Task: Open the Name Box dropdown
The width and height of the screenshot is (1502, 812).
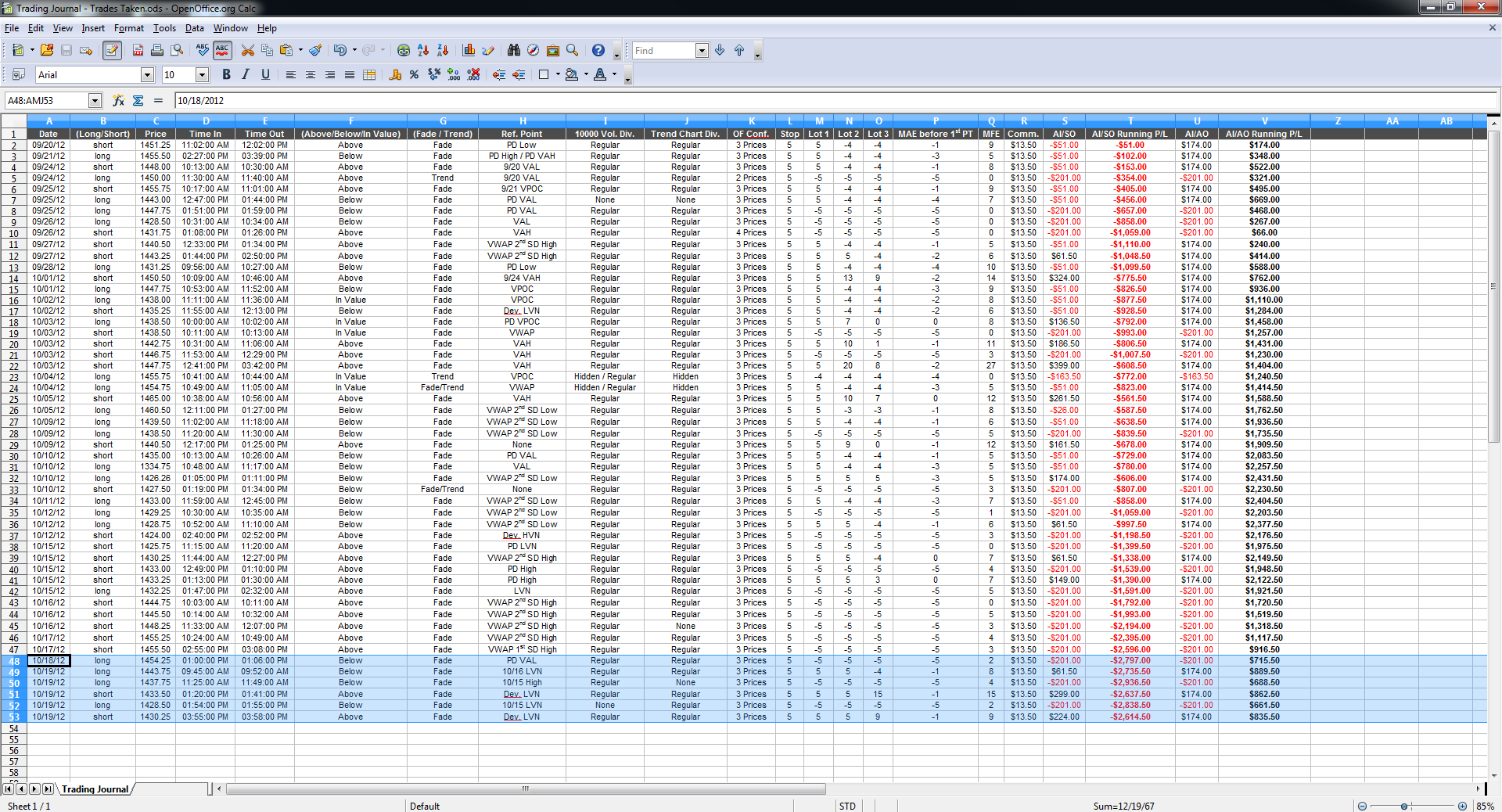Action: click(95, 100)
